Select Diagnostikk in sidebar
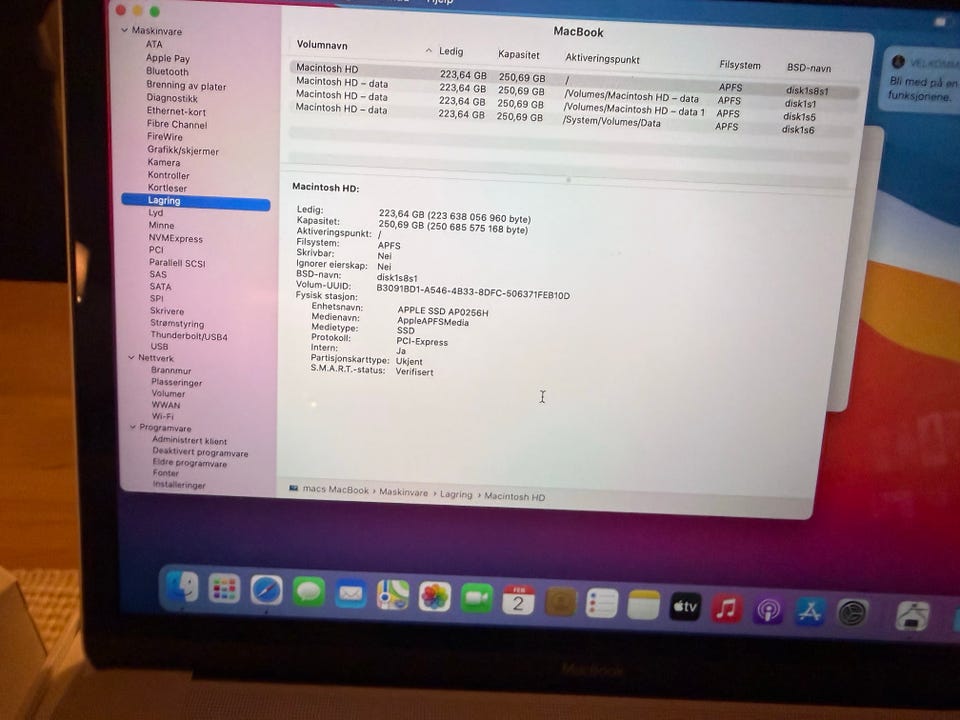The height and width of the screenshot is (720, 960). [172, 98]
